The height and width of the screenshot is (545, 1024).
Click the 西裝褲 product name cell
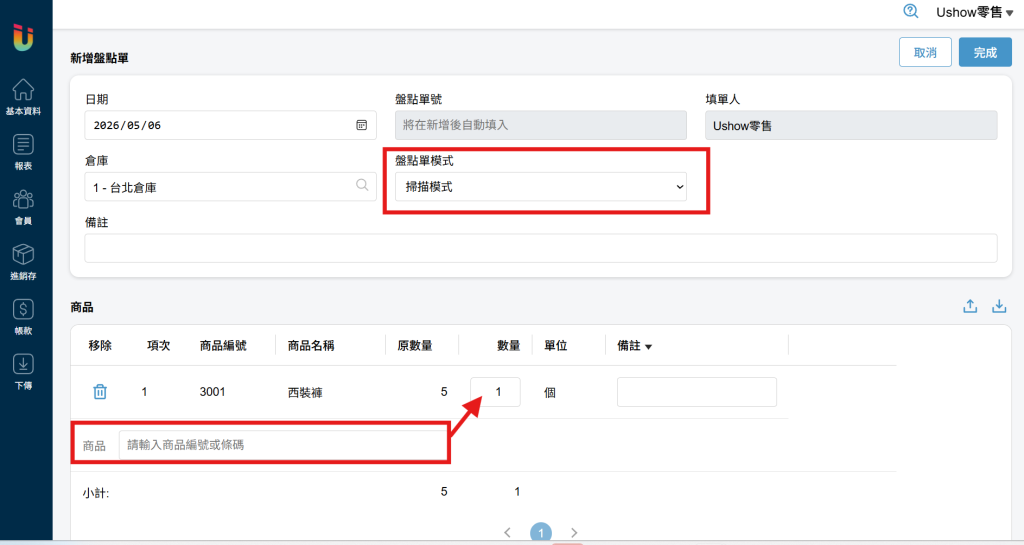tap(305, 392)
